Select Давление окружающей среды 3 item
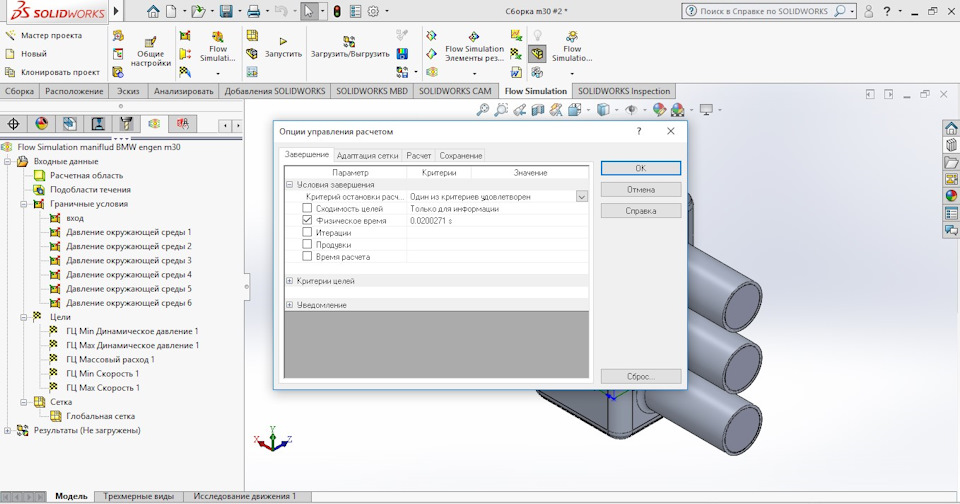 tap(129, 261)
